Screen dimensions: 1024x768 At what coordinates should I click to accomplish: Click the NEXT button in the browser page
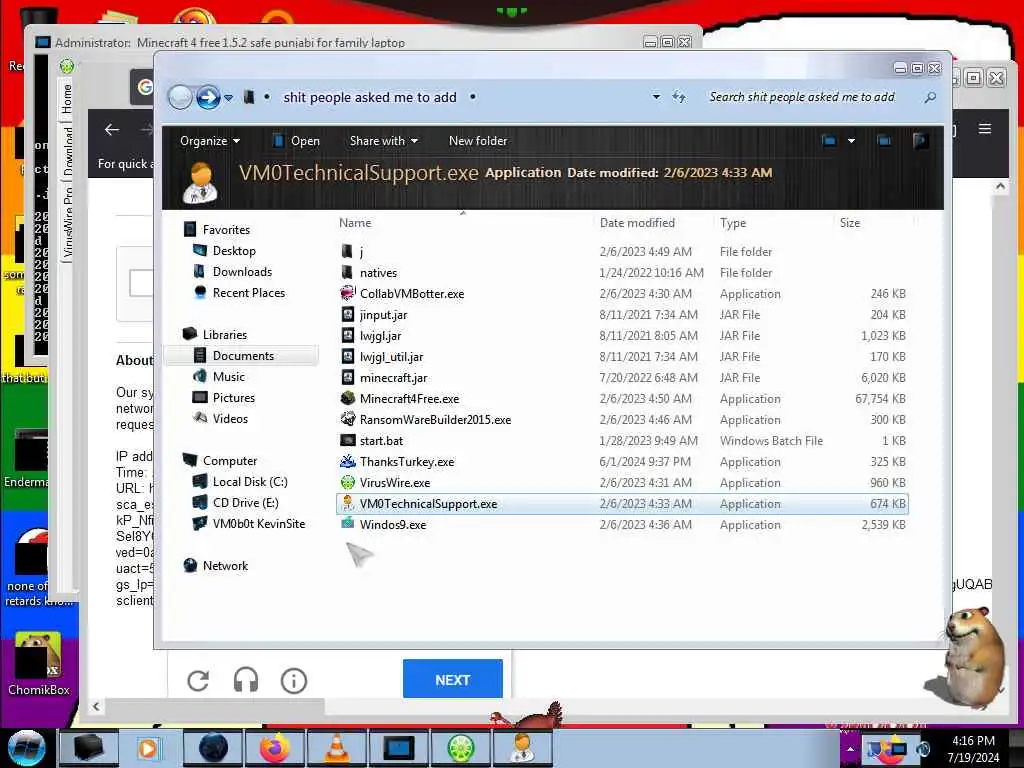point(453,679)
